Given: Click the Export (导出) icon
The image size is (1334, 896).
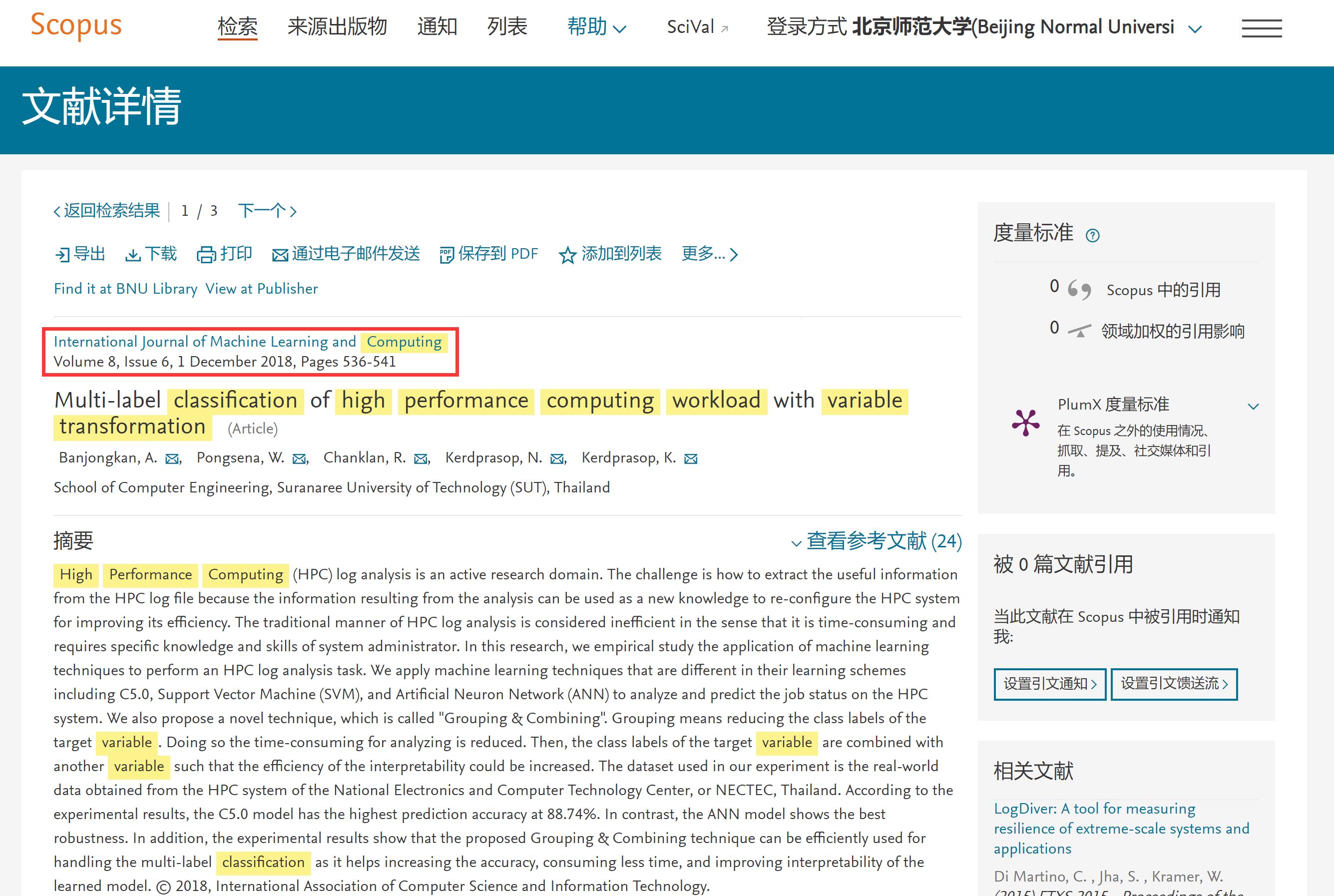Looking at the screenshot, I should [62, 255].
